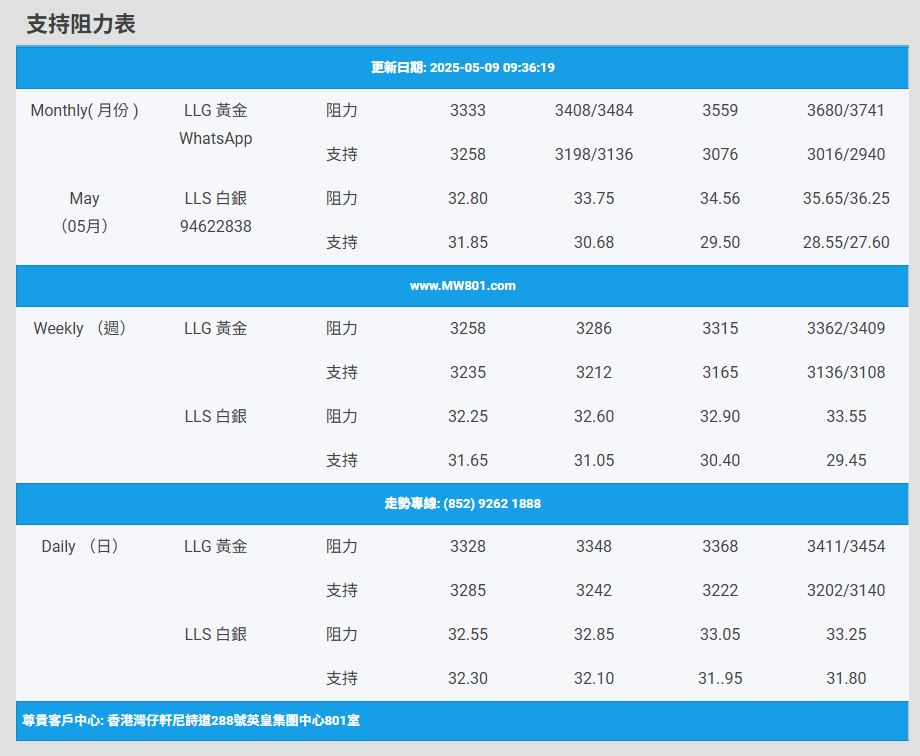920x756 pixels.
Task: Click the (05月) label
Action: (x=84, y=227)
